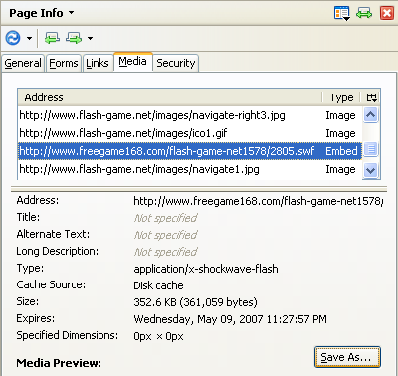This screenshot has width=398, height=376.
Task: Close the Page Info panel
Action: (387, 13)
